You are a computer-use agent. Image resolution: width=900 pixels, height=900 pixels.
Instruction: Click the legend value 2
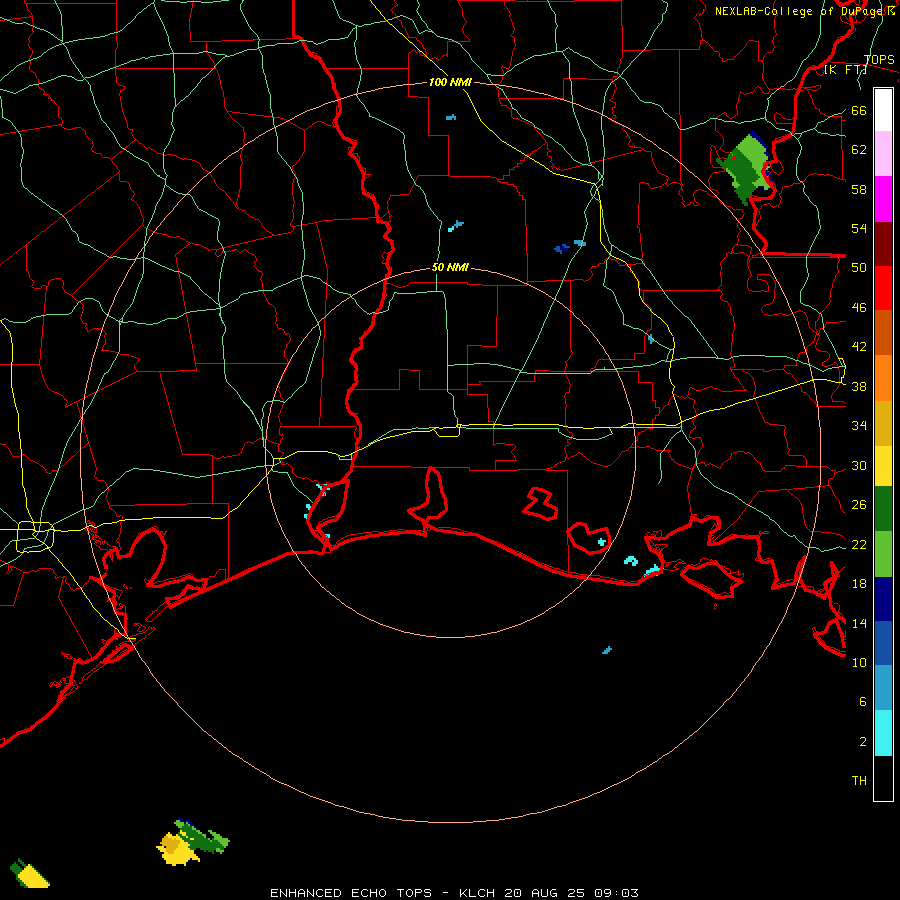[x=862, y=741]
